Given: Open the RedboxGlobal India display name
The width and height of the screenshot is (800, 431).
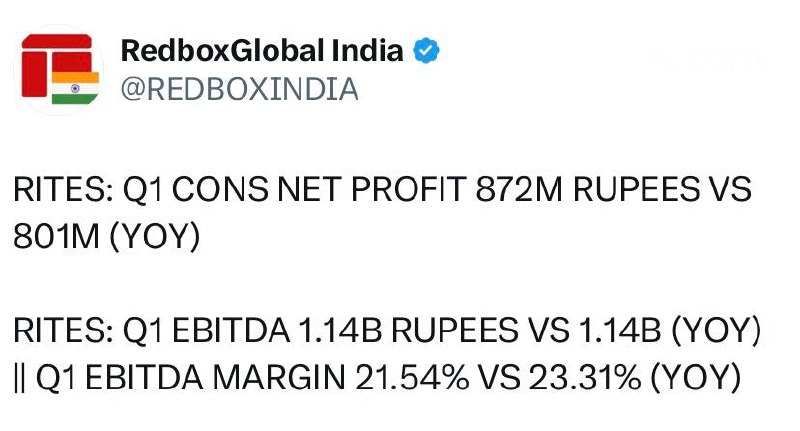Looking at the screenshot, I should [262, 50].
